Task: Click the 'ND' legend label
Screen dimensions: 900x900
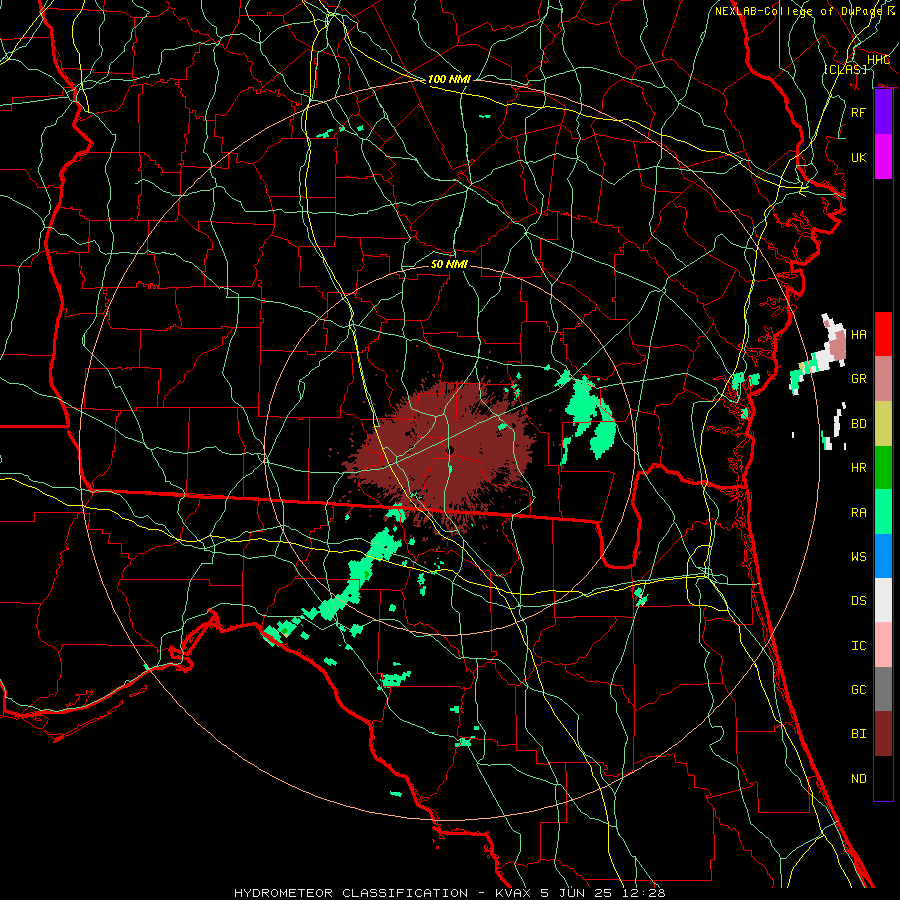Action: [x=858, y=779]
